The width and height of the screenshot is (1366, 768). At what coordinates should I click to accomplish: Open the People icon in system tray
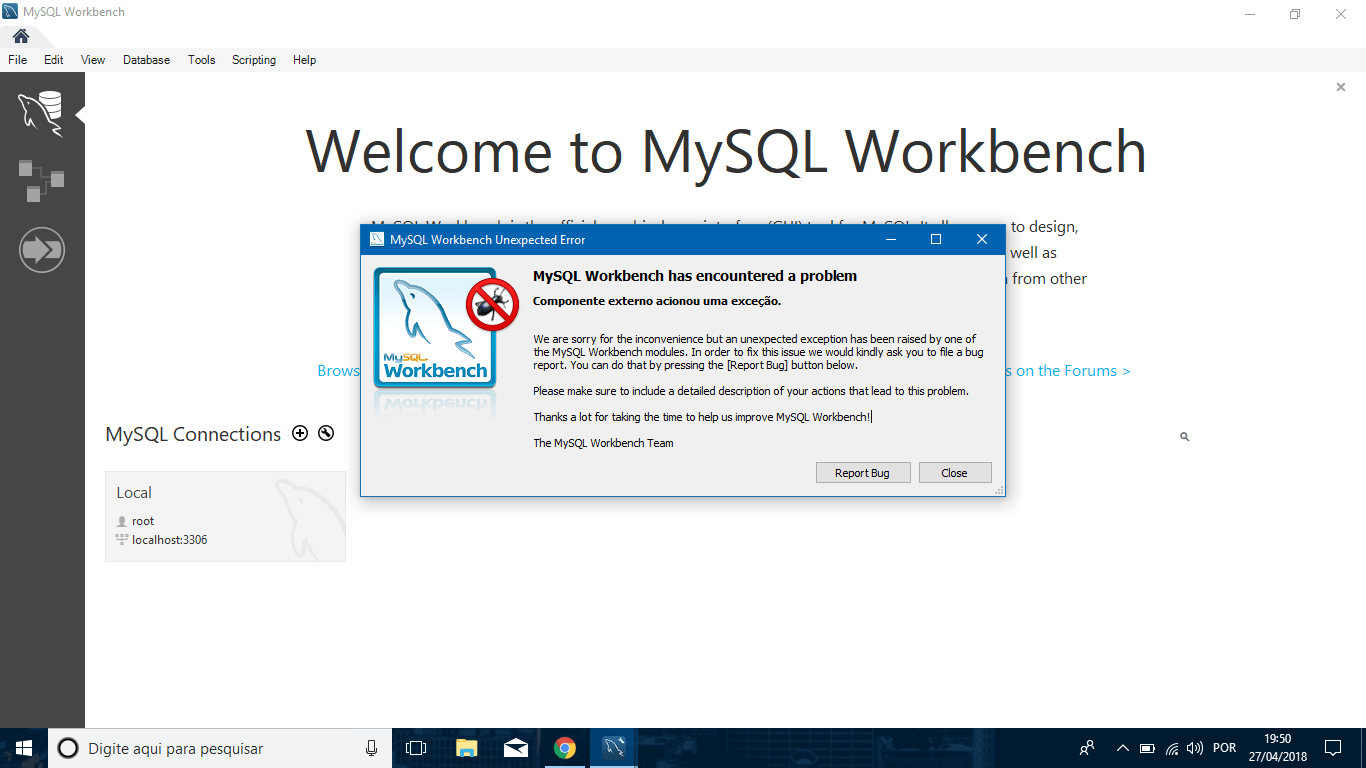[x=1087, y=748]
